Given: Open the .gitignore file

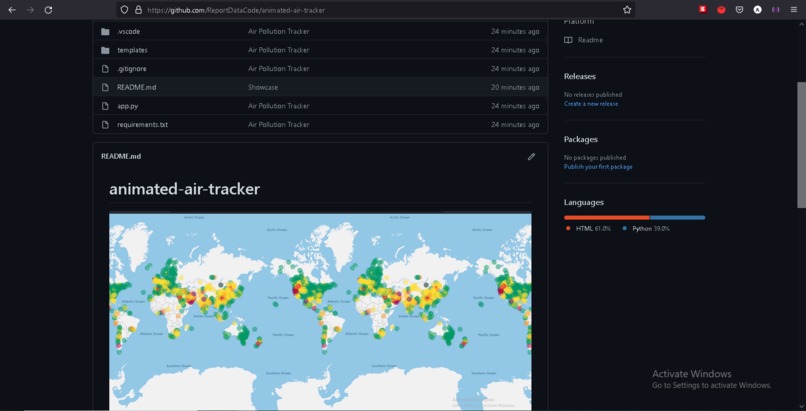Looking at the screenshot, I should tap(132, 69).
